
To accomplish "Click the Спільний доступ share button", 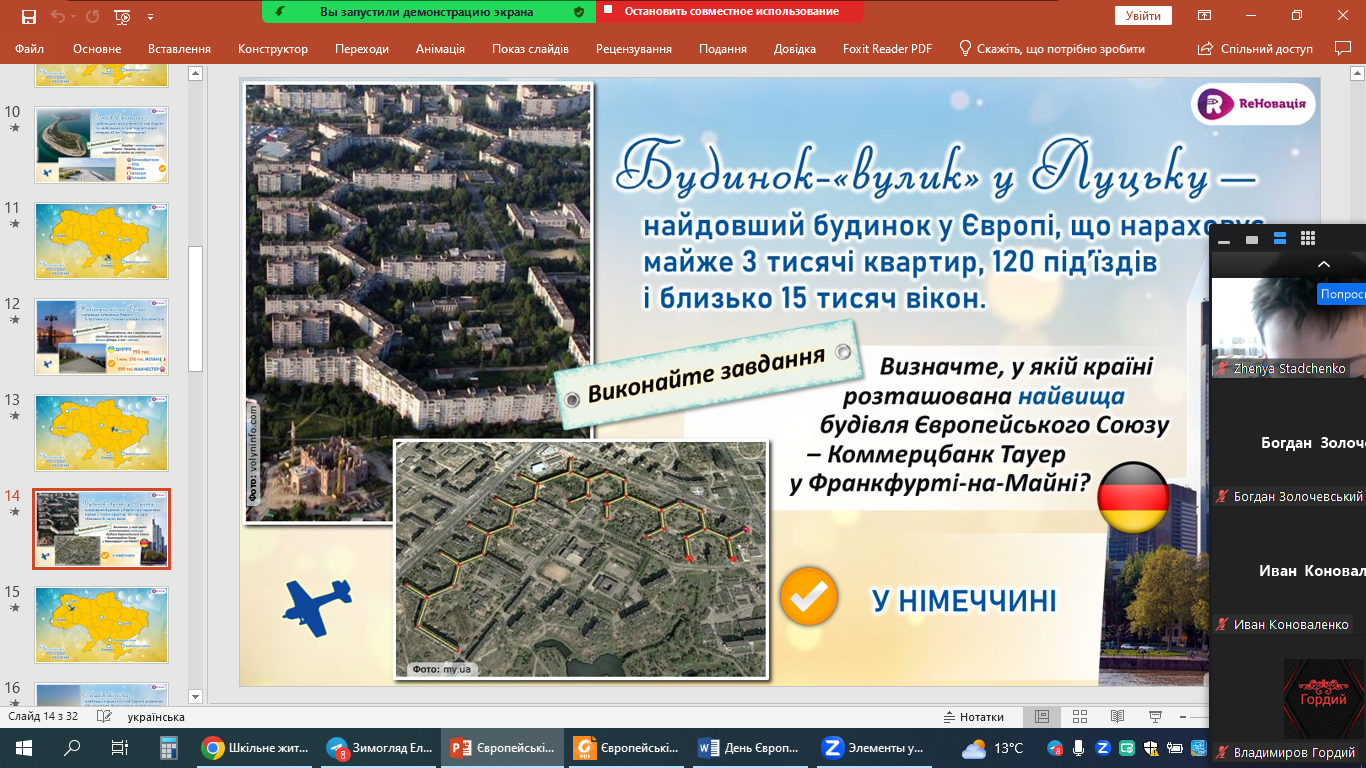I will point(1255,48).
